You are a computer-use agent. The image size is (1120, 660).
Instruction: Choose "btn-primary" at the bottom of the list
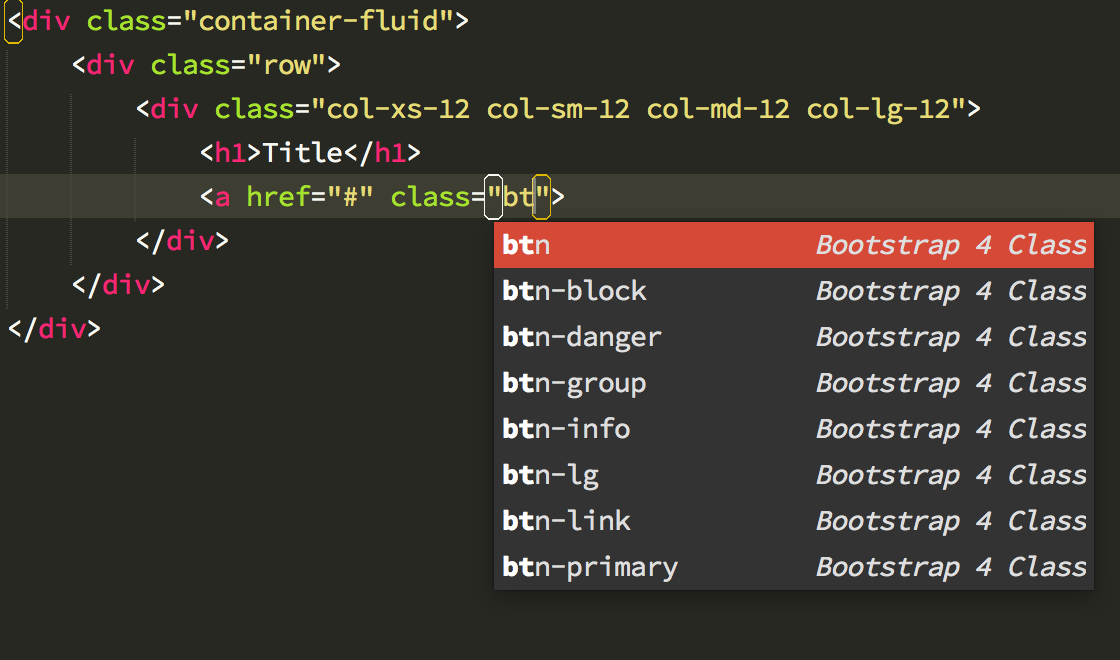[794, 566]
